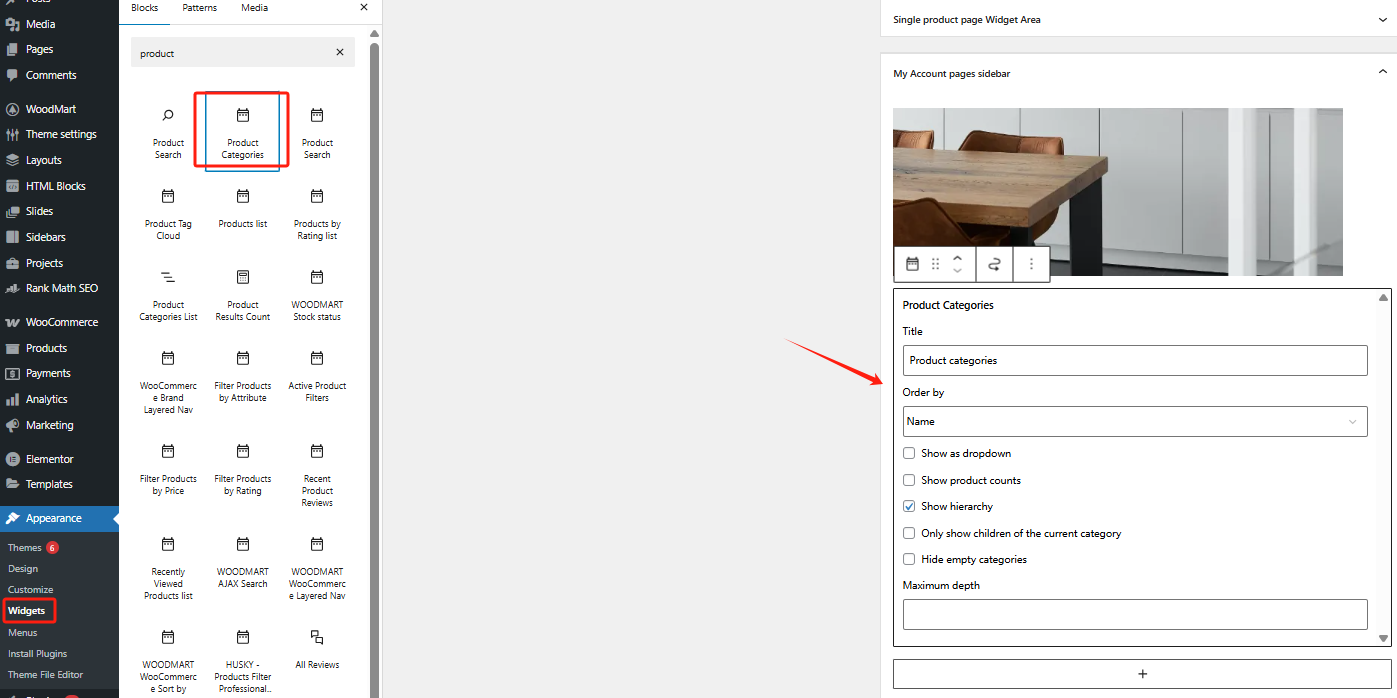1397x698 pixels.
Task: Open Menus under Appearance
Action: pos(23,632)
